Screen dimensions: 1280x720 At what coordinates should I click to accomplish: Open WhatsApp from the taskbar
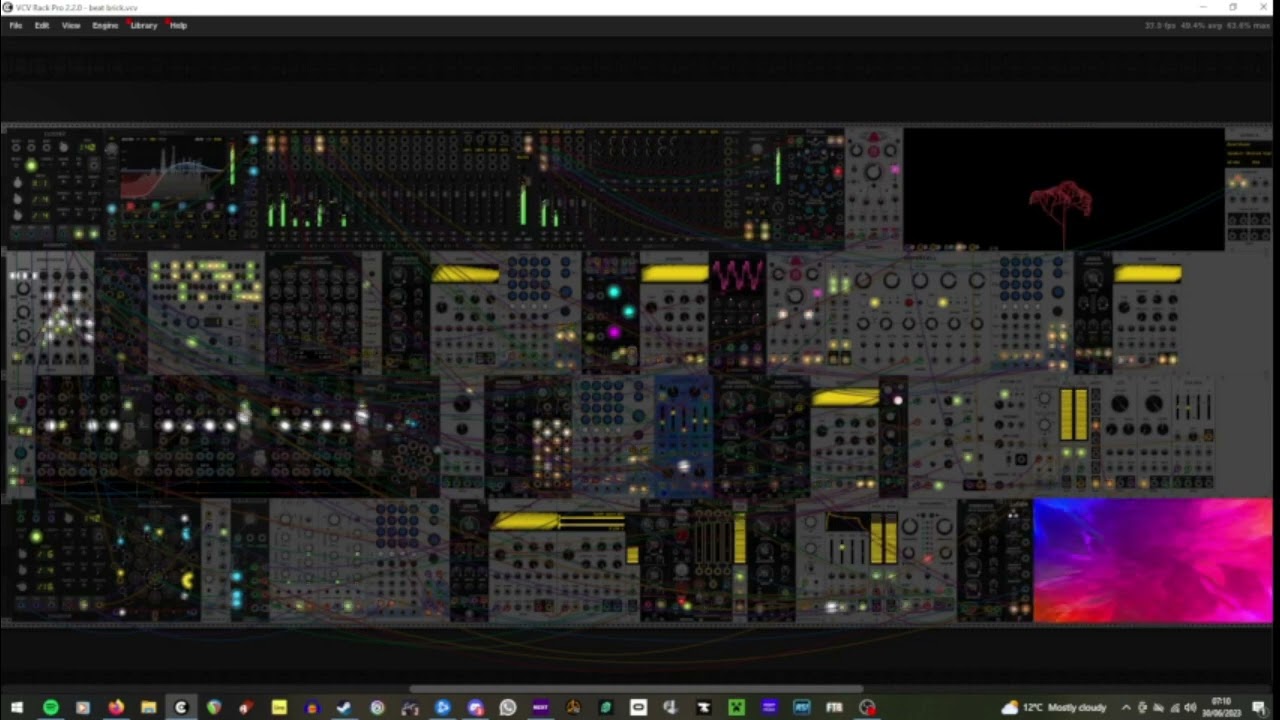507,707
